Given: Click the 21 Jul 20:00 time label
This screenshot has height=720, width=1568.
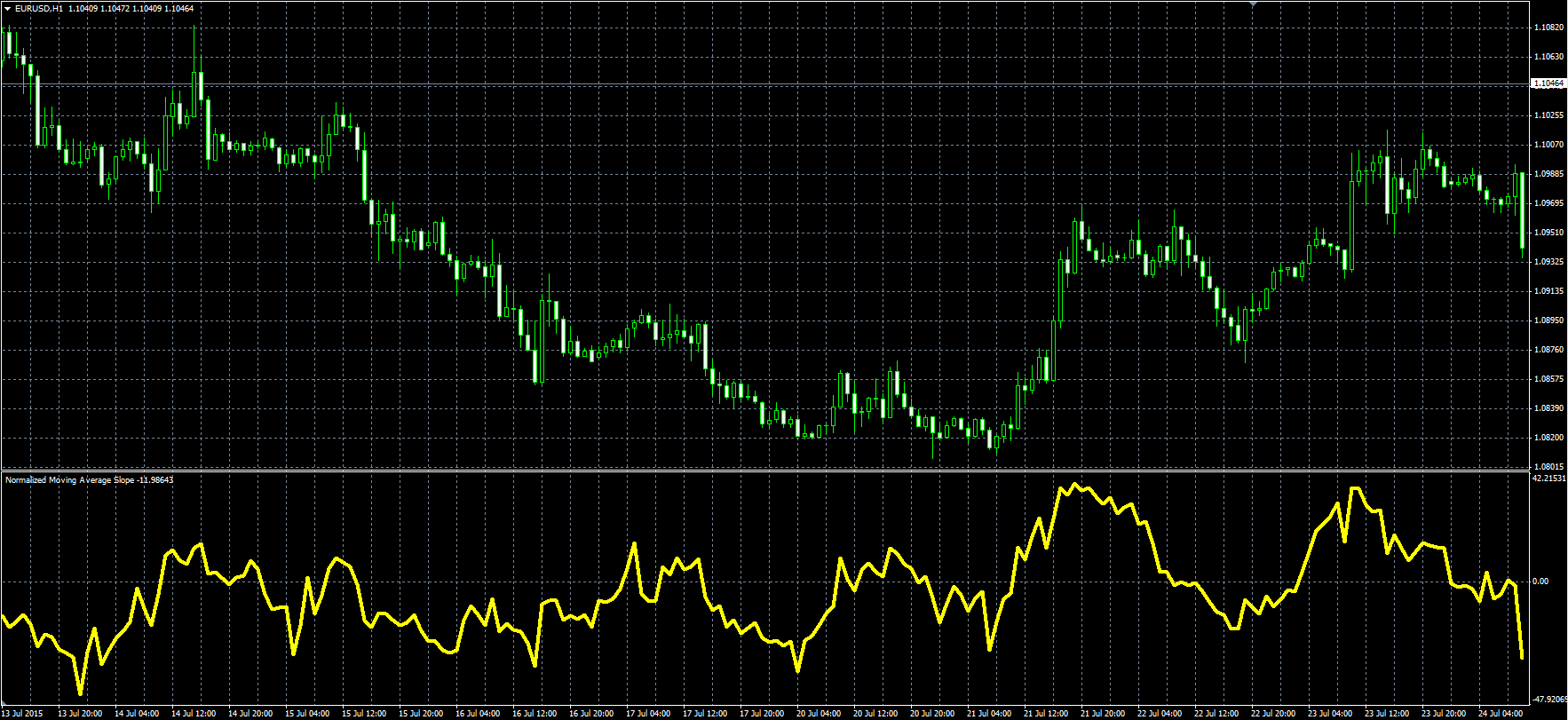Looking at the screenshot, I should (1103, 714).
